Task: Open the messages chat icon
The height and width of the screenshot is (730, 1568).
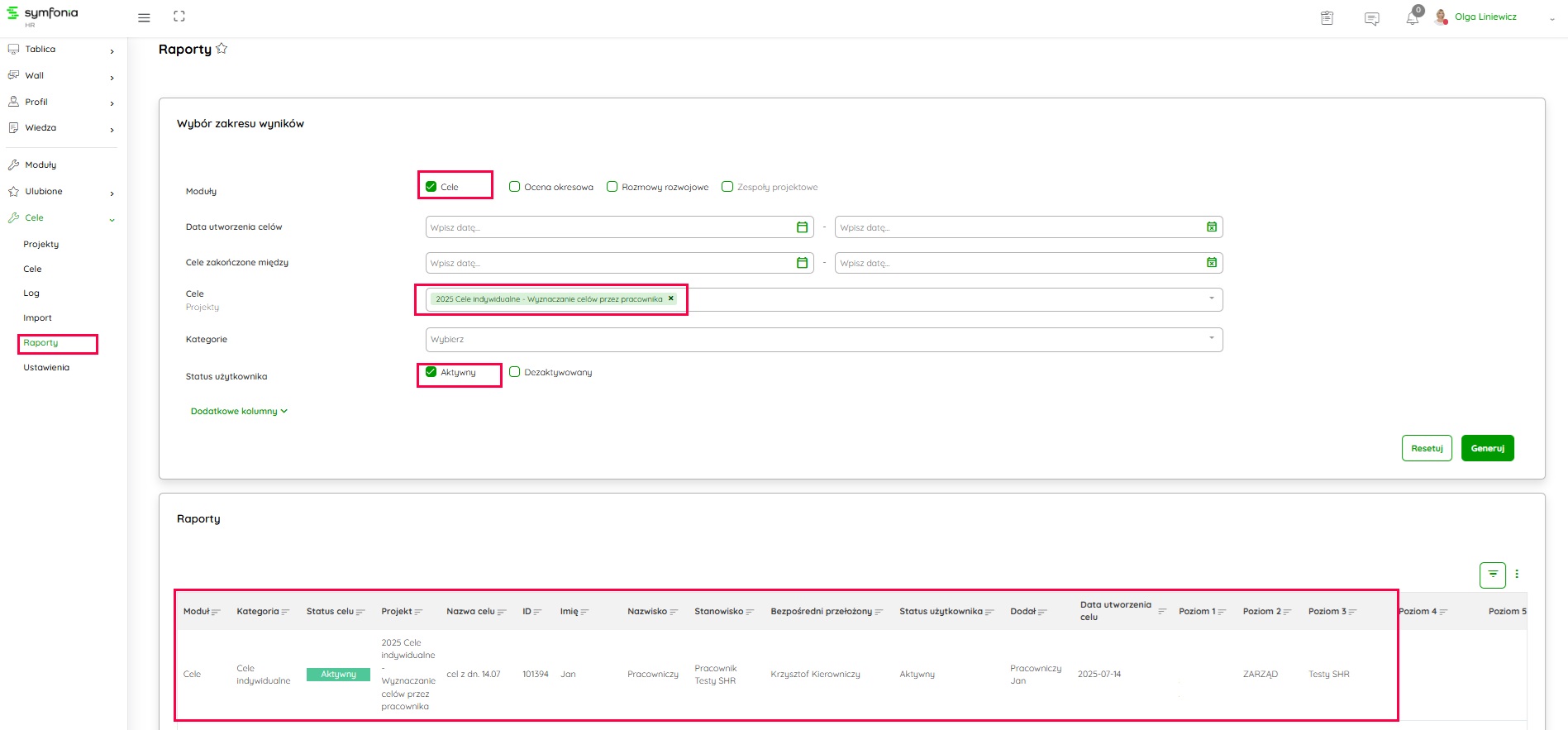Action: (x=1371, y=18)
